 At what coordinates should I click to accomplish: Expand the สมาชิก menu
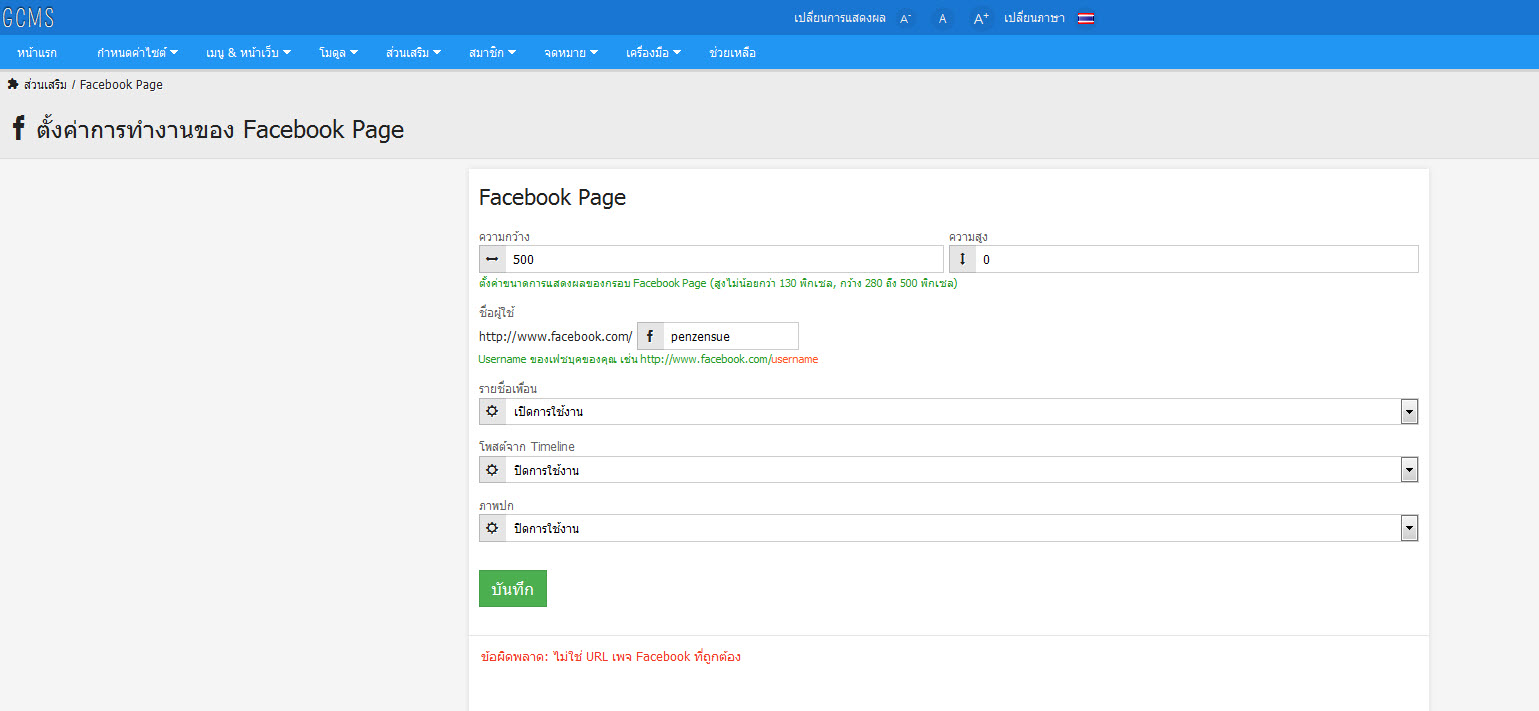(x=492, y=53)
